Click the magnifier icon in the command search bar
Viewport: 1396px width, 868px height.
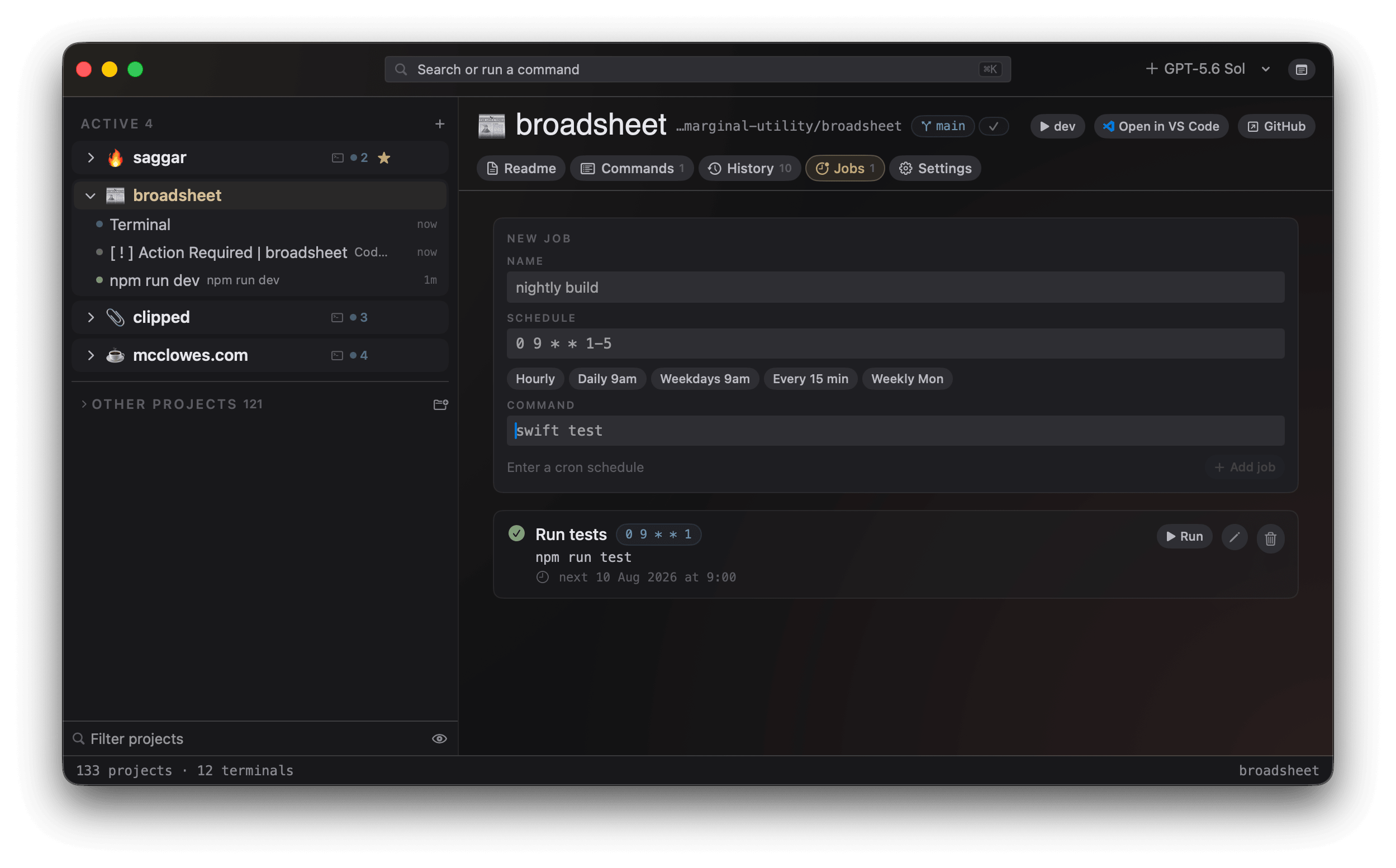401,69
